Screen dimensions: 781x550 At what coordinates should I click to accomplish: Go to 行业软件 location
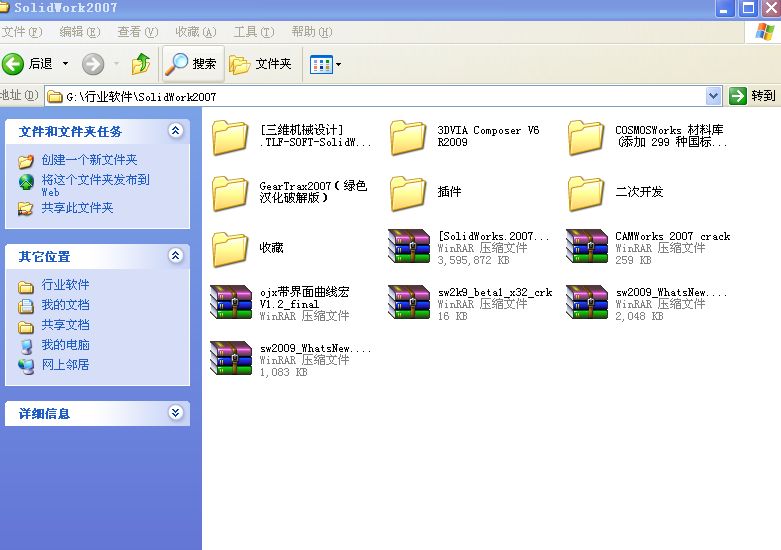click(65, 285)
